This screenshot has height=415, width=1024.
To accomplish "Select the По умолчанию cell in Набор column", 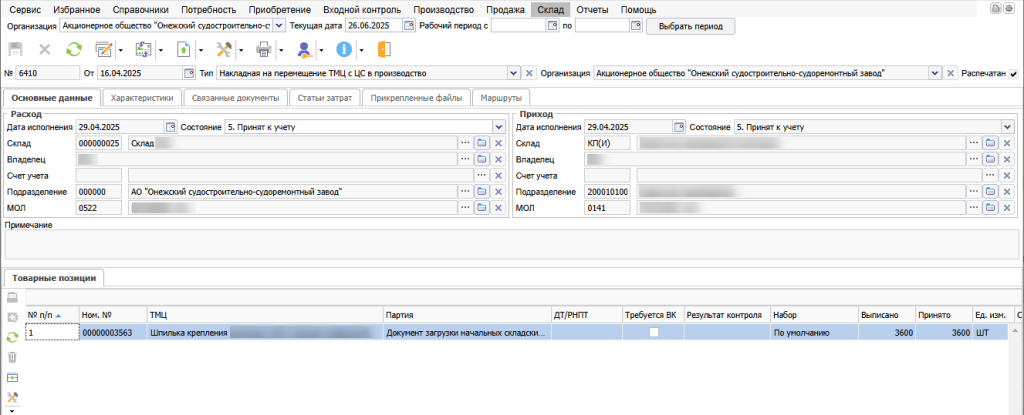I will click(x=814, y=333).
